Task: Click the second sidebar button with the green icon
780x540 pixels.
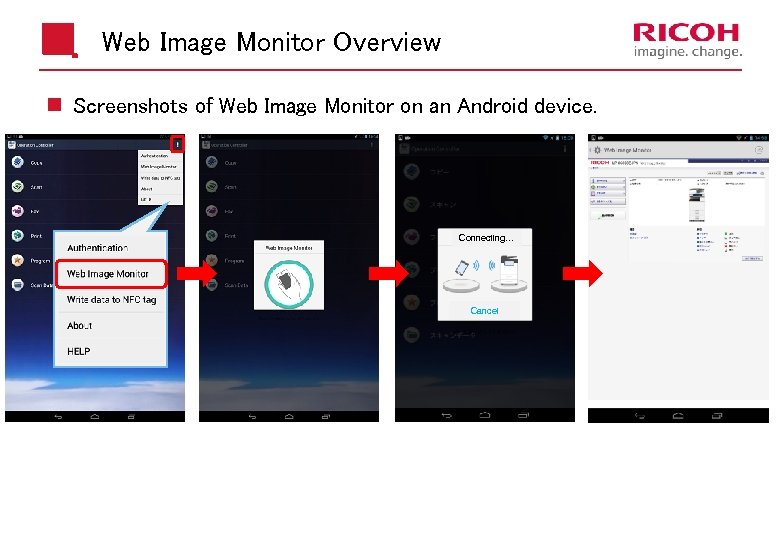Action: pos(608,187)
